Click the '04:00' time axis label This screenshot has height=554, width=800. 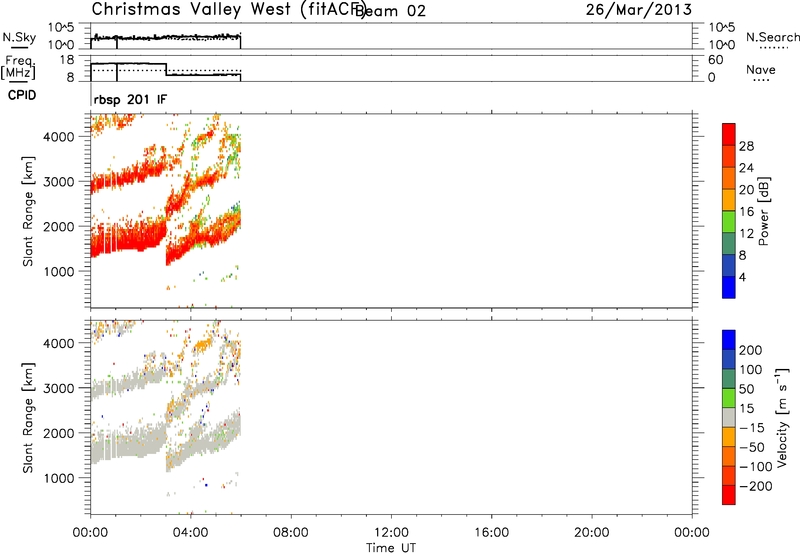(x=190, y=533)
